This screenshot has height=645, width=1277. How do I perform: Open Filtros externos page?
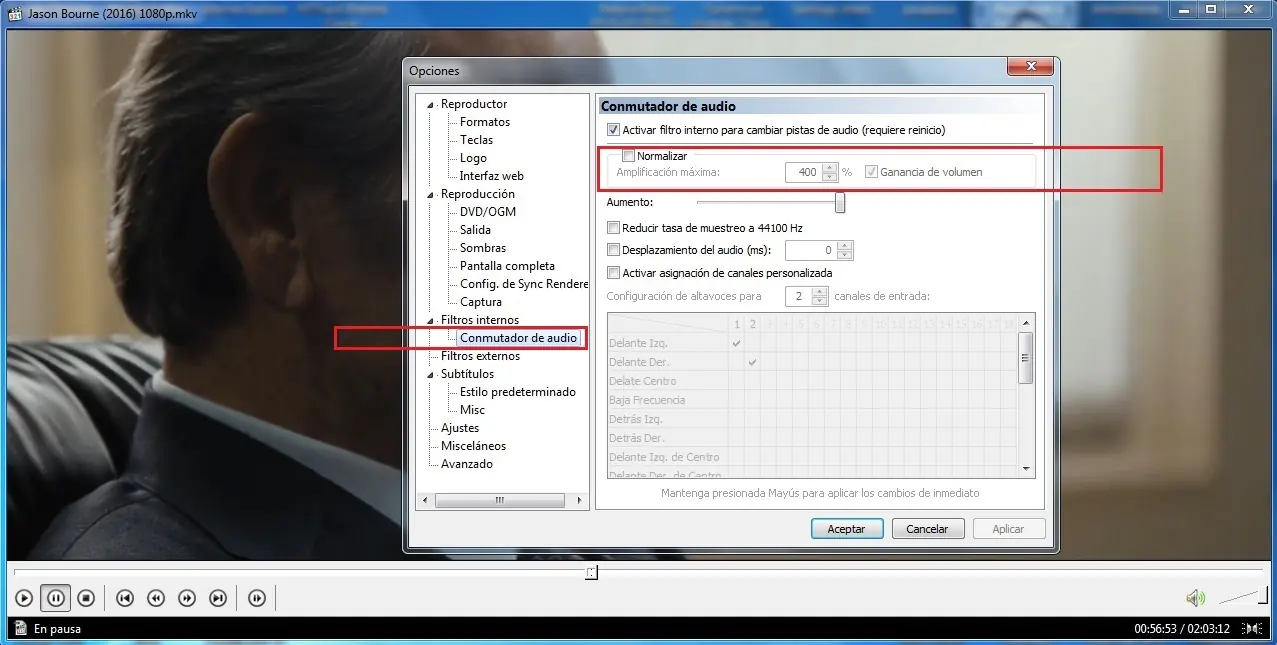pyautogui.click(x=480, y=356)
